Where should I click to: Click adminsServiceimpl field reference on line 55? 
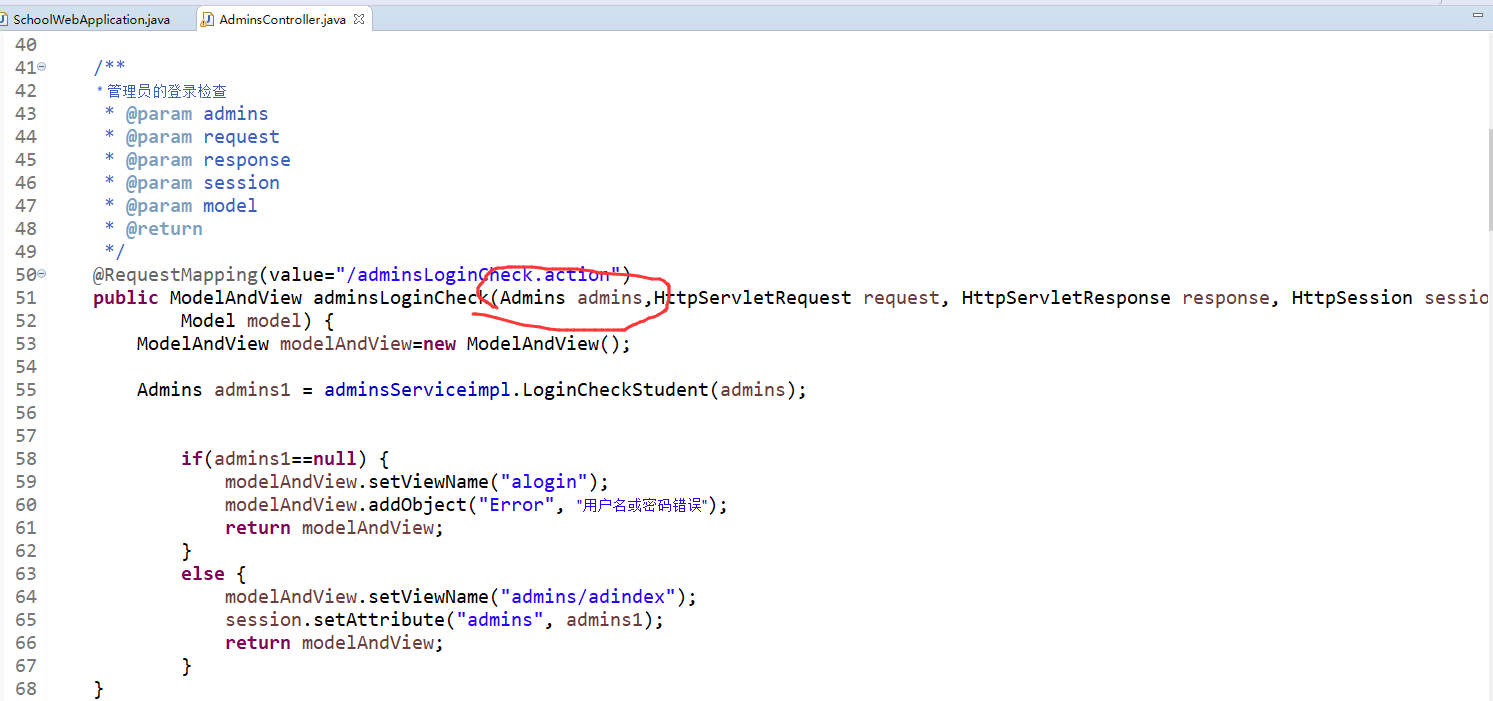tap(418, 390)
